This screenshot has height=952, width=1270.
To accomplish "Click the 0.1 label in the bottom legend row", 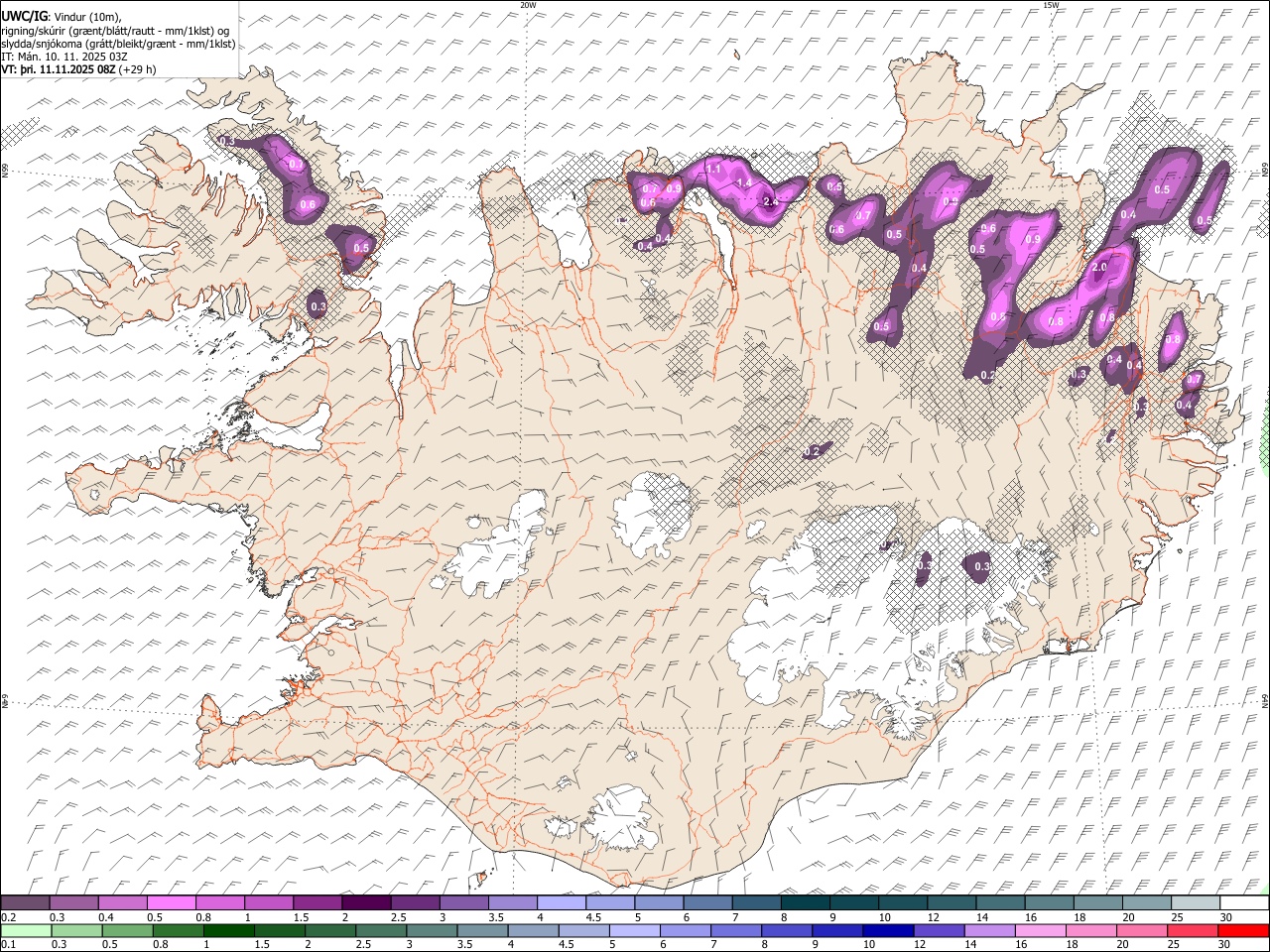I will [x=8, y=945].
